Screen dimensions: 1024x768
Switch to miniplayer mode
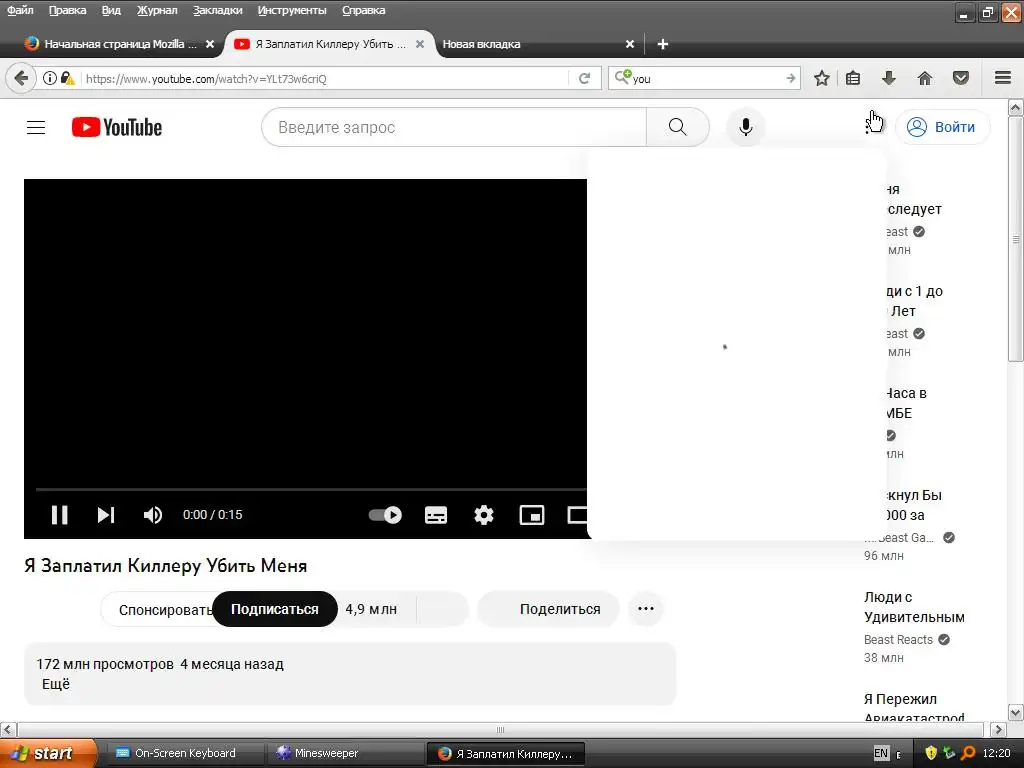(x=532, y=515)
